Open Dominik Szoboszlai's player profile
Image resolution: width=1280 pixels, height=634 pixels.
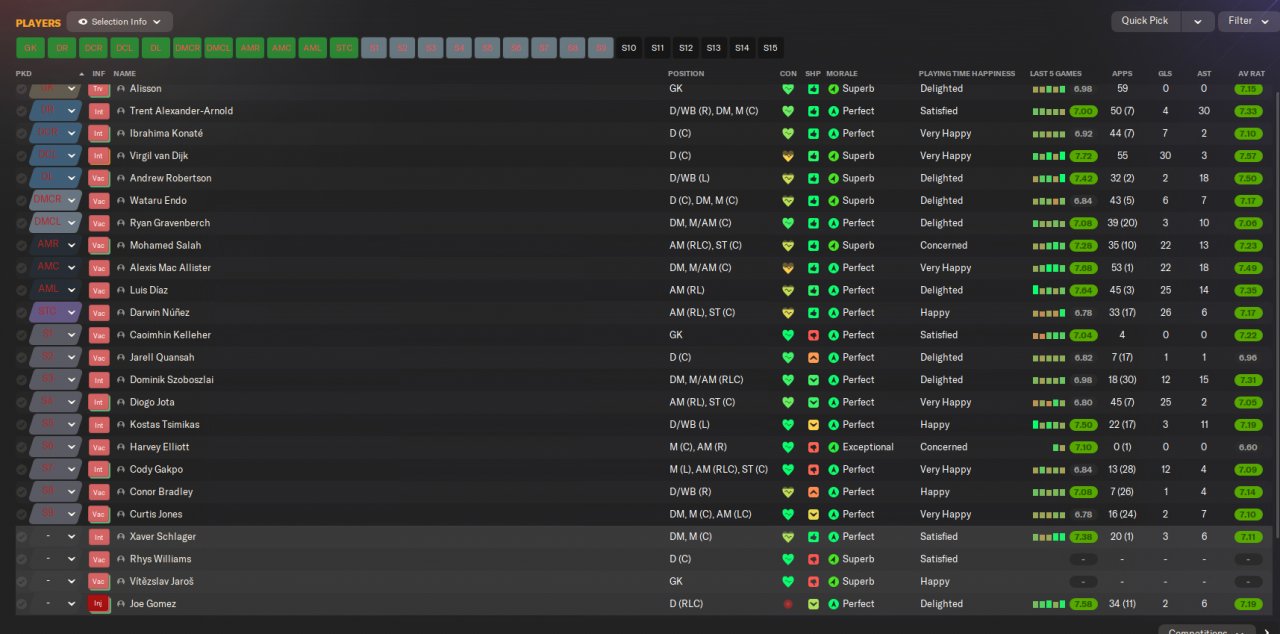tap(172, 380)
